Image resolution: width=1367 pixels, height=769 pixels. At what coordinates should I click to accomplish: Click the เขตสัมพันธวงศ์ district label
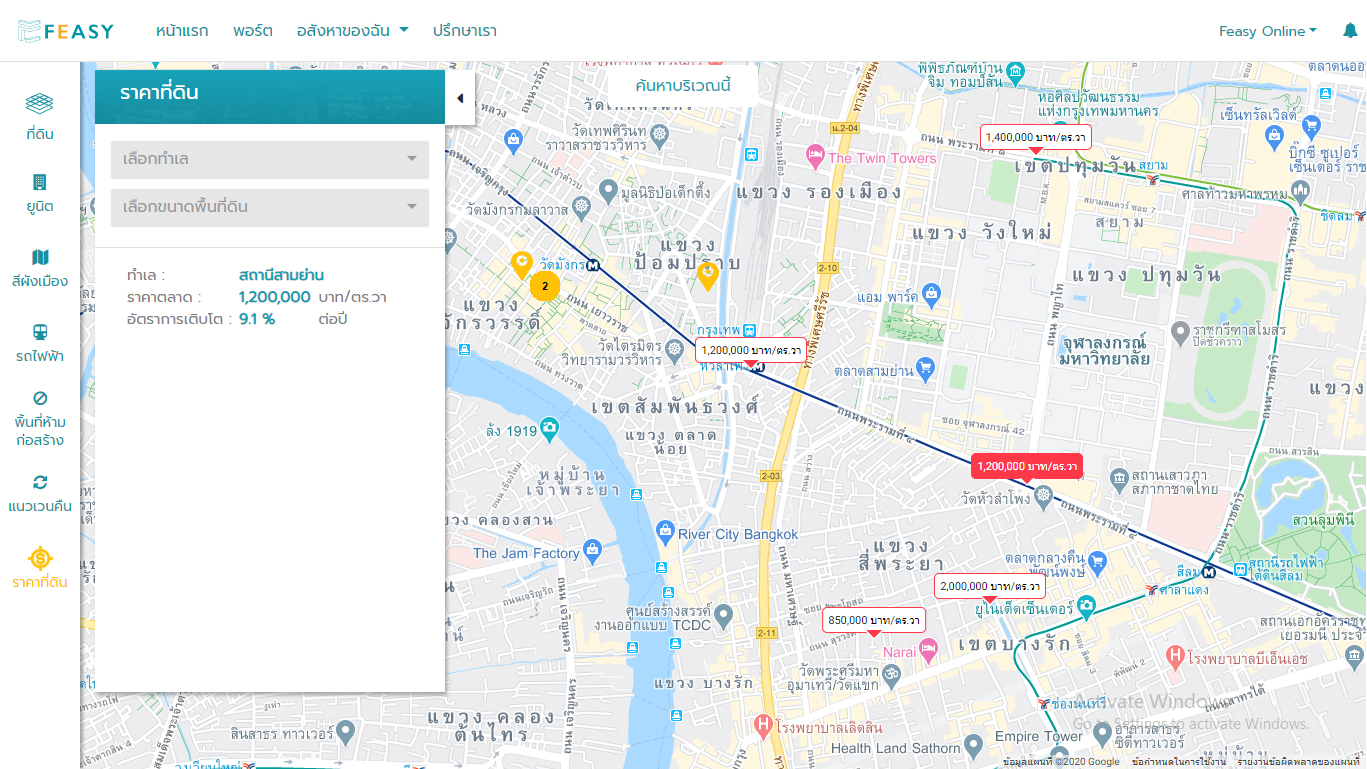[675, 407]
